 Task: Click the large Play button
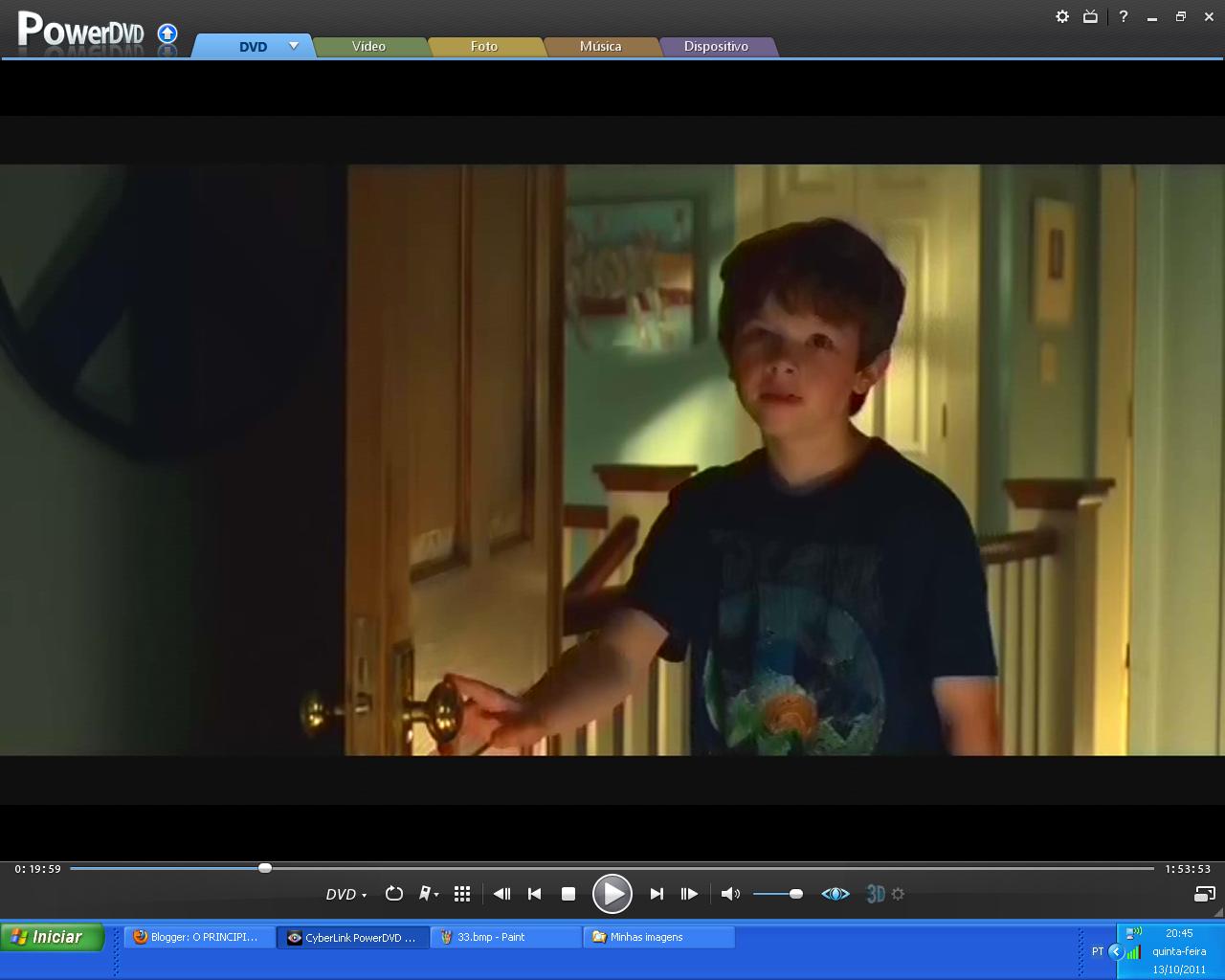click(612, 894)
